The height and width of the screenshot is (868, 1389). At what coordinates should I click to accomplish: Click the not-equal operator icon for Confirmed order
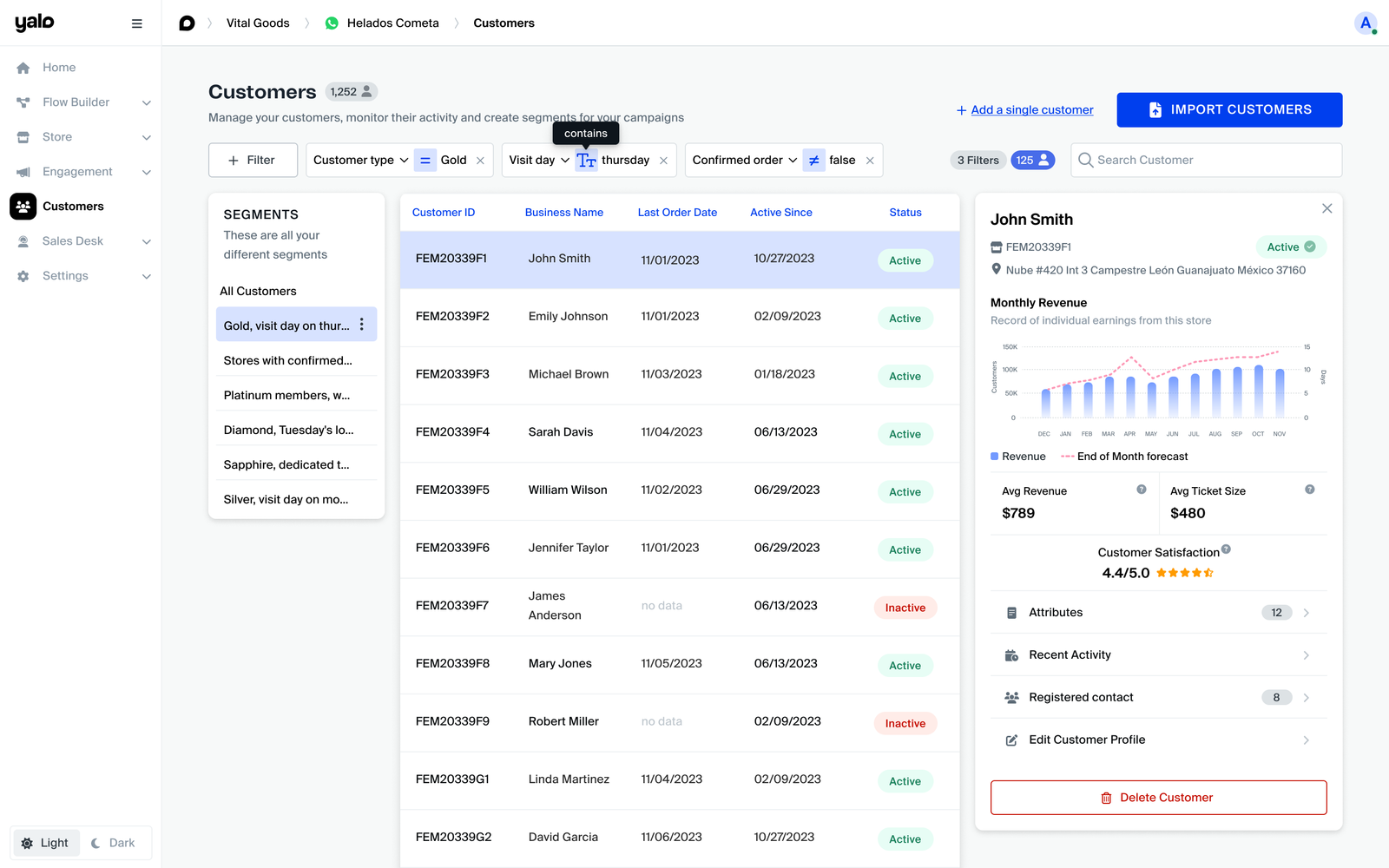coord(813,161)
